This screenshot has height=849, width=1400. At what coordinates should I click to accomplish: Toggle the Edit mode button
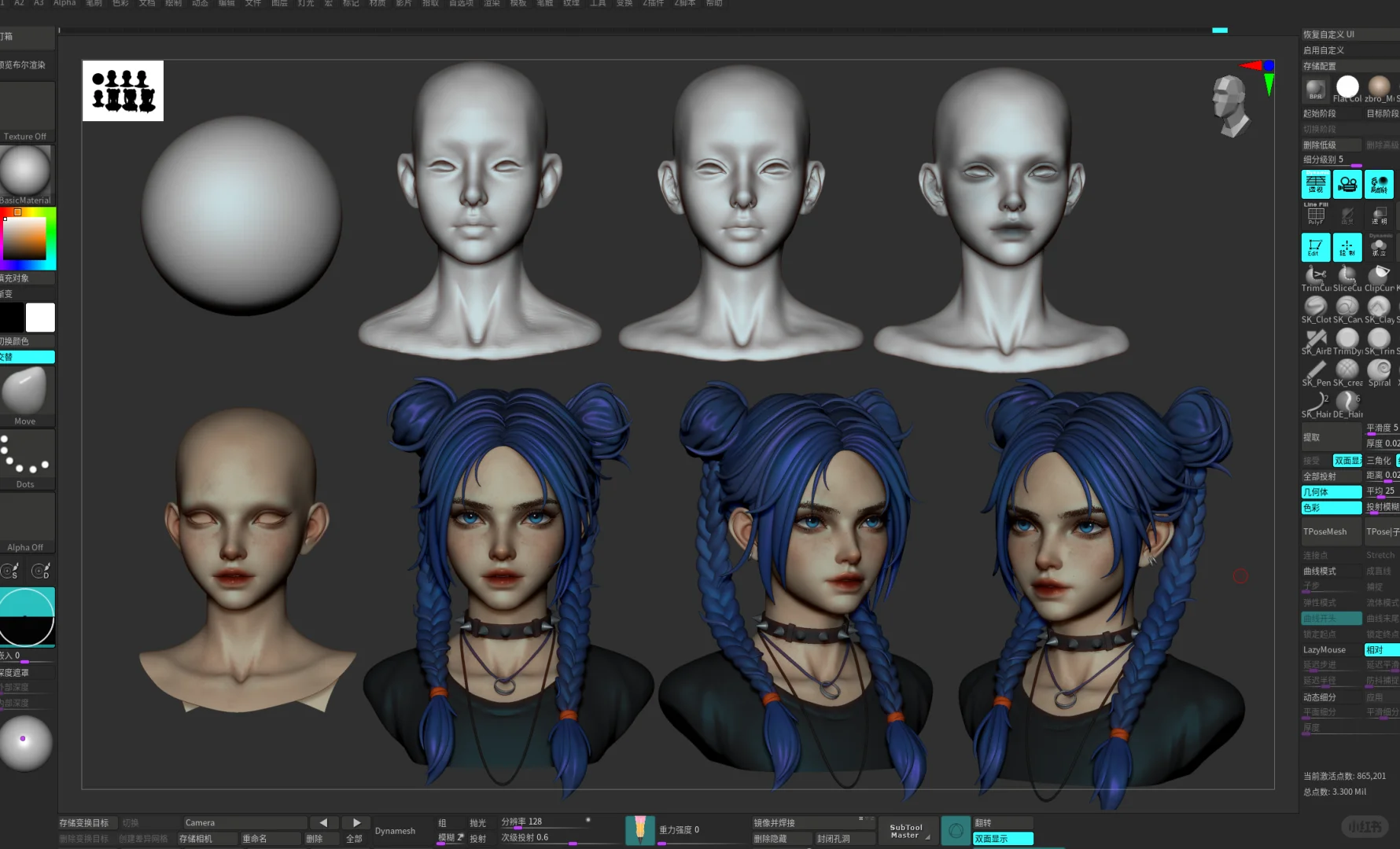click(1316, 248)
